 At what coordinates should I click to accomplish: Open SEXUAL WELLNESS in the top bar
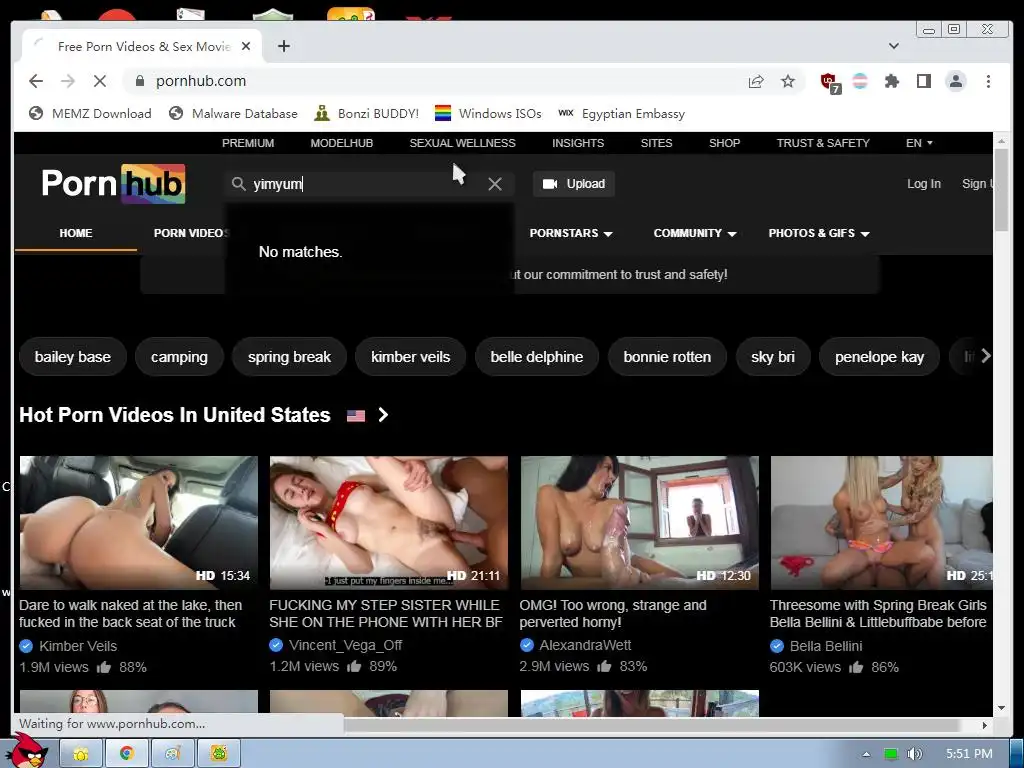click(462, 143)
